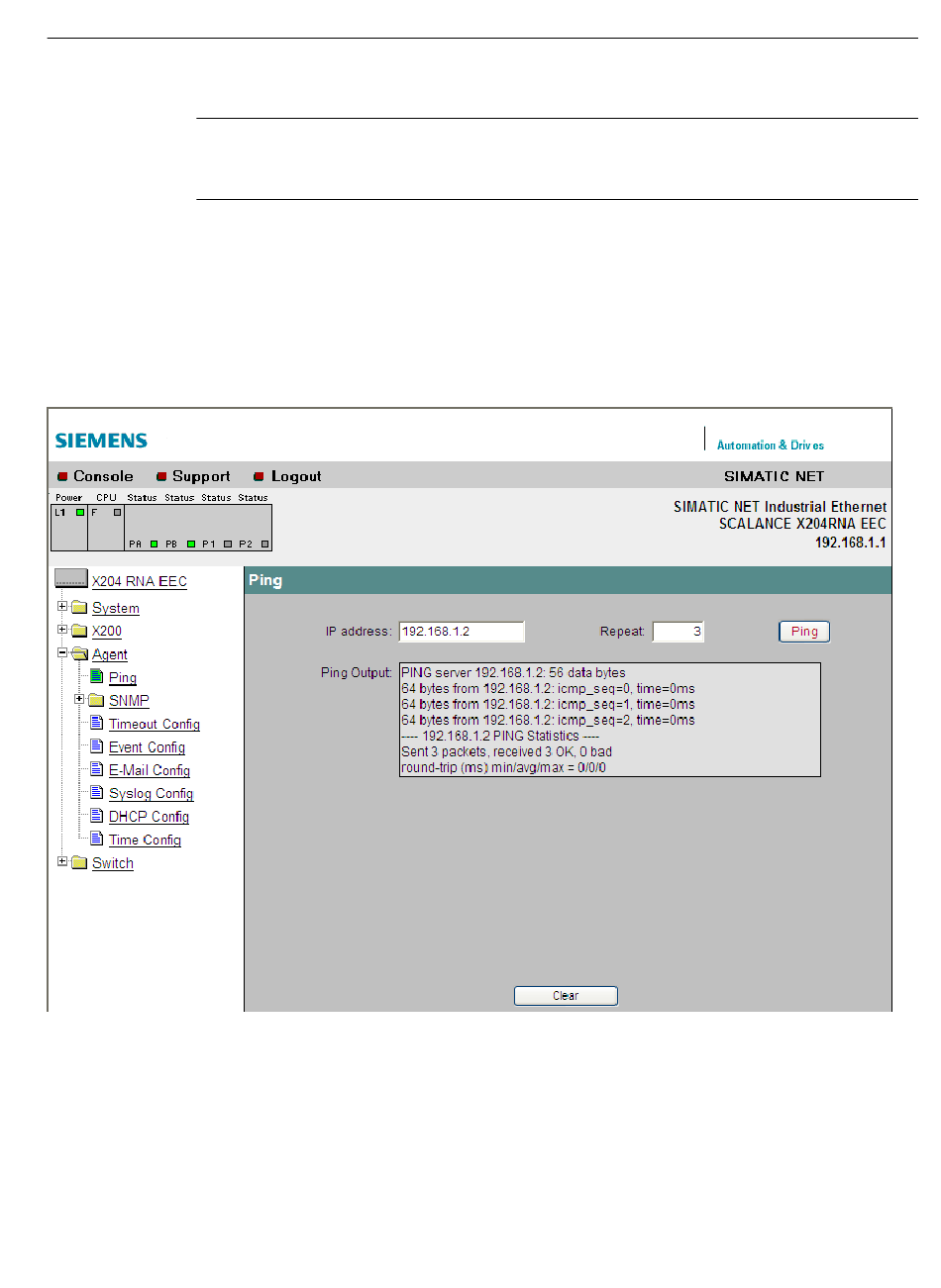Open the X204 RNA EEC root link
This screenshot has height=1288, width=941.
140,581
